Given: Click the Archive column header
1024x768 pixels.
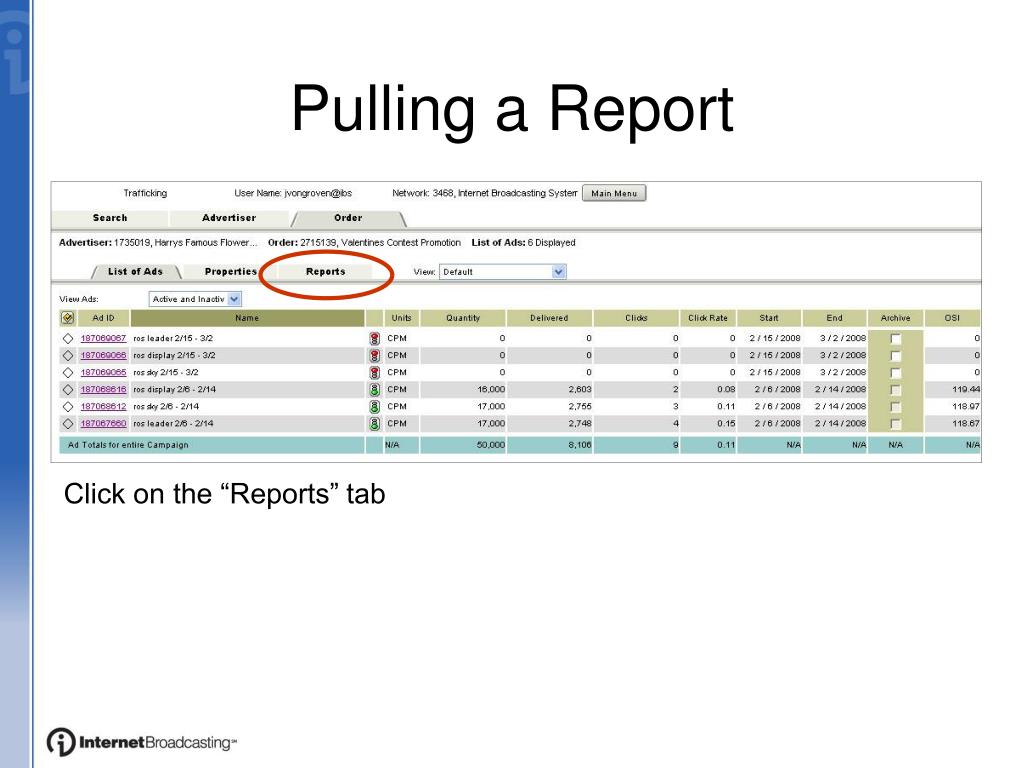Looking at the screenshot, I should [895, 318].
